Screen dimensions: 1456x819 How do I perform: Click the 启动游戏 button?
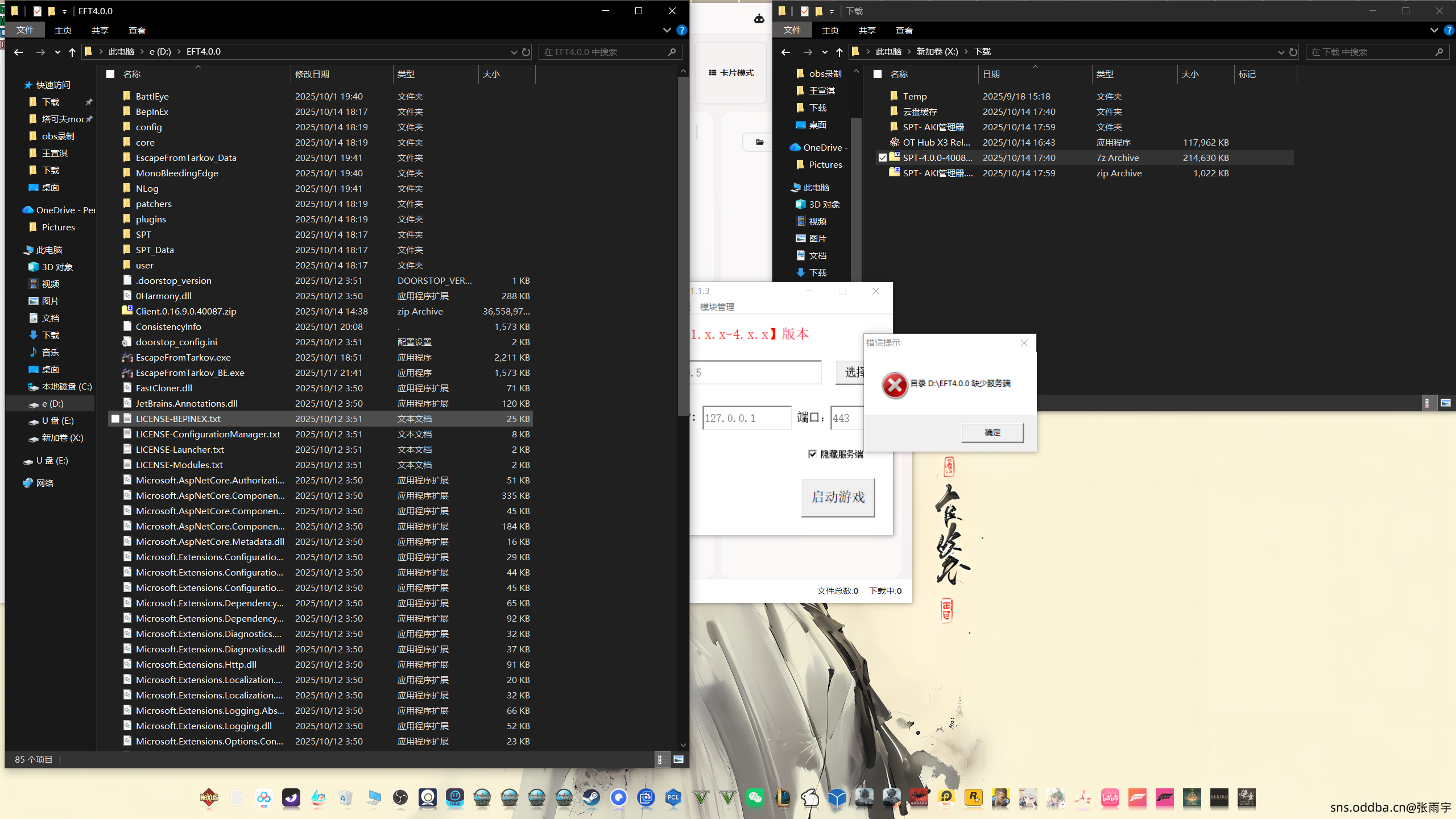(838, 497)
